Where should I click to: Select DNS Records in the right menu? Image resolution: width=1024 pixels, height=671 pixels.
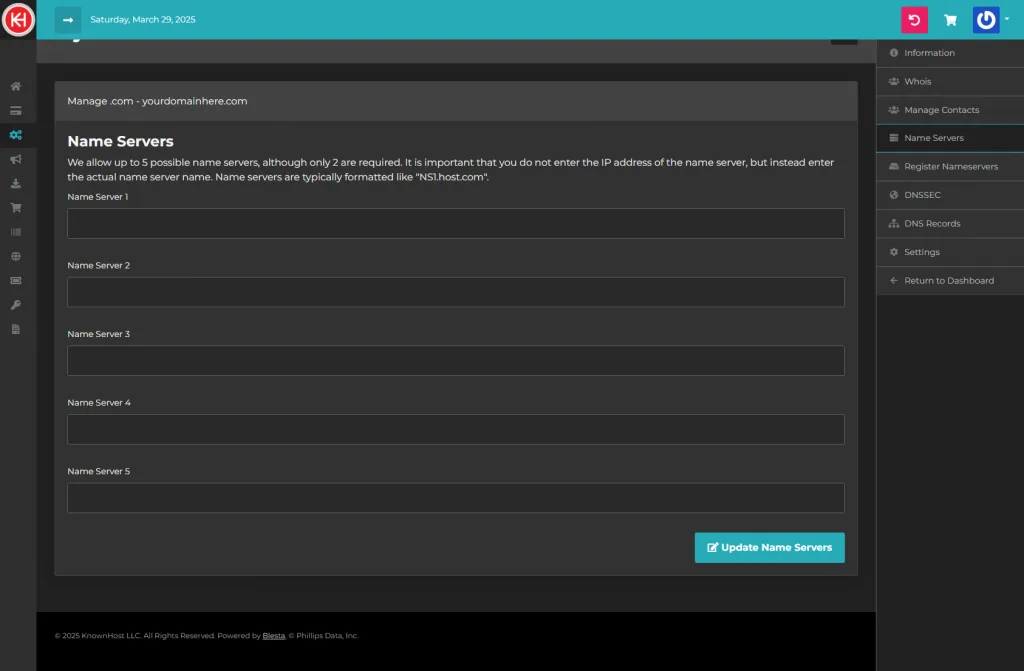pos(932,224)
